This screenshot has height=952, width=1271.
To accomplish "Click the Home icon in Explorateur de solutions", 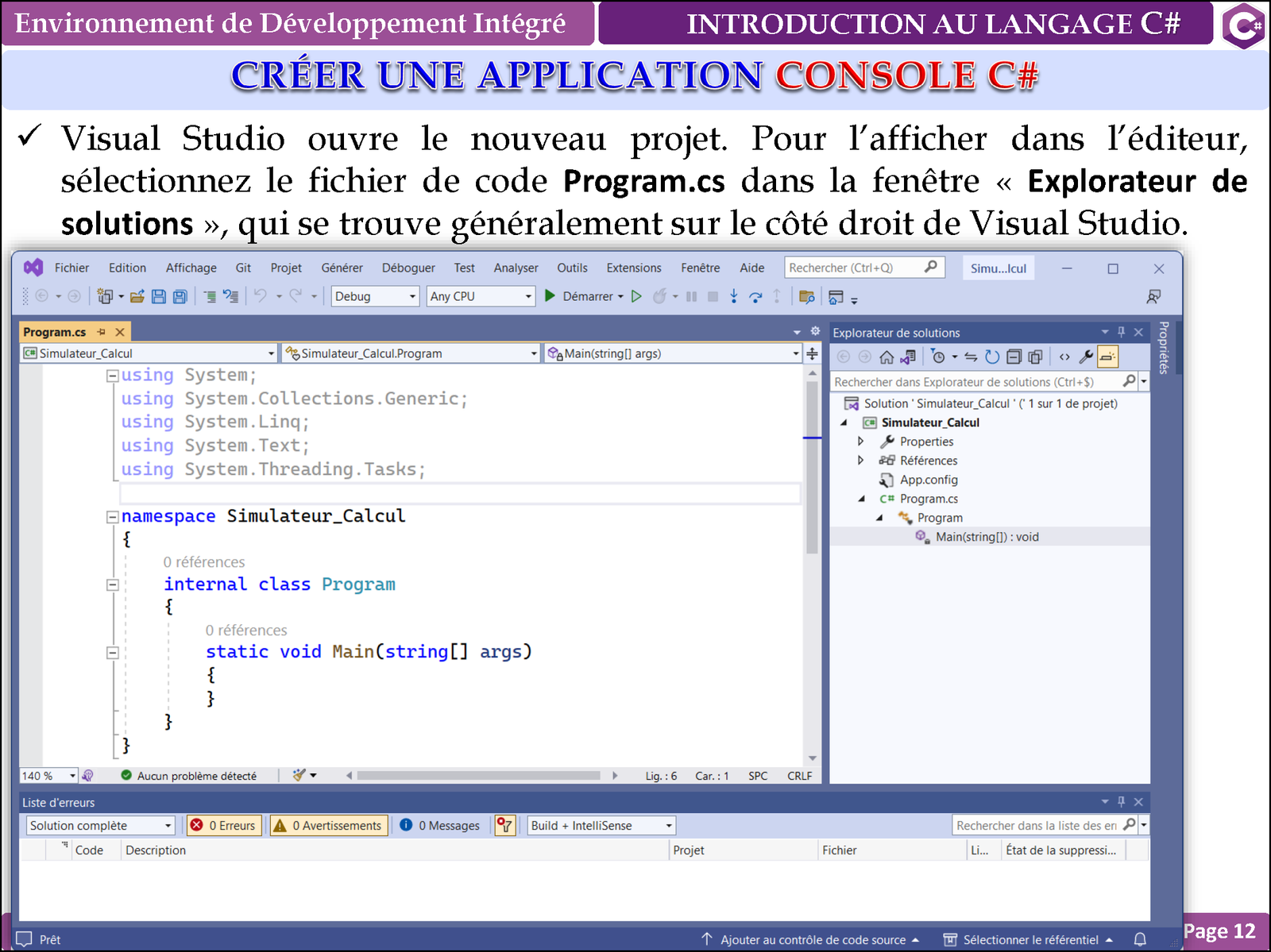I will tap(887, 357).
